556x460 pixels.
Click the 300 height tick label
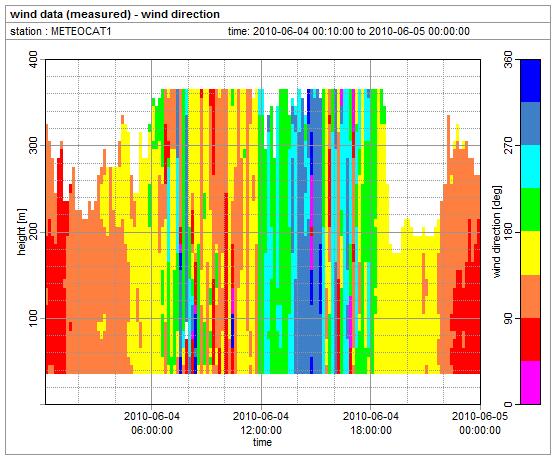point(33,146)
